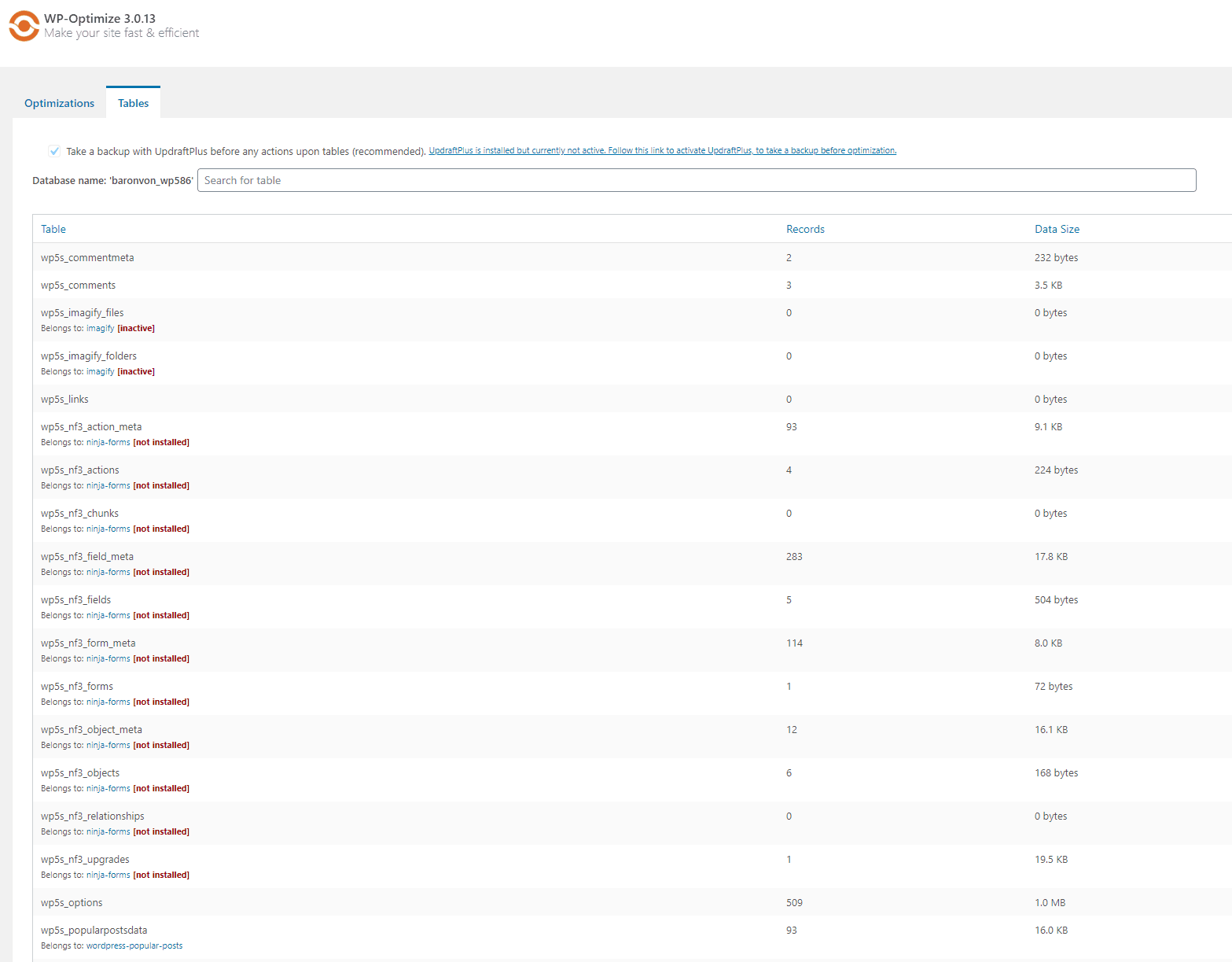Screen dimensions: 1232x962
Task: Select the wp5s_nf3_upgrades table name
Action: pos(85,859)
